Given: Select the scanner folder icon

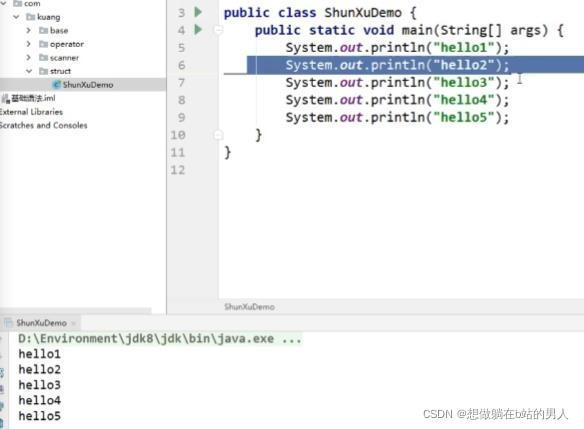Looking at the screenshot, I should click(x=44, y=57).
